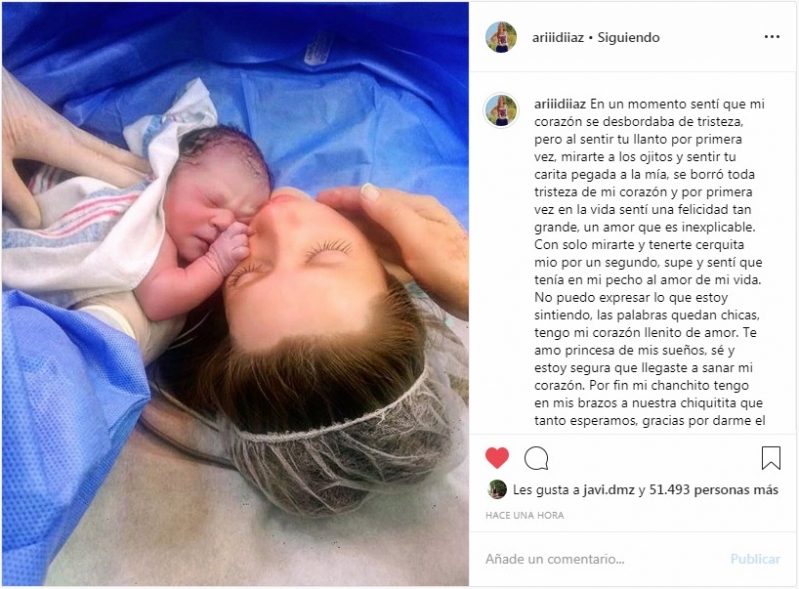Click the comment speech bubble icon
This screenshot has width=799, height=589.
[536, 458]
